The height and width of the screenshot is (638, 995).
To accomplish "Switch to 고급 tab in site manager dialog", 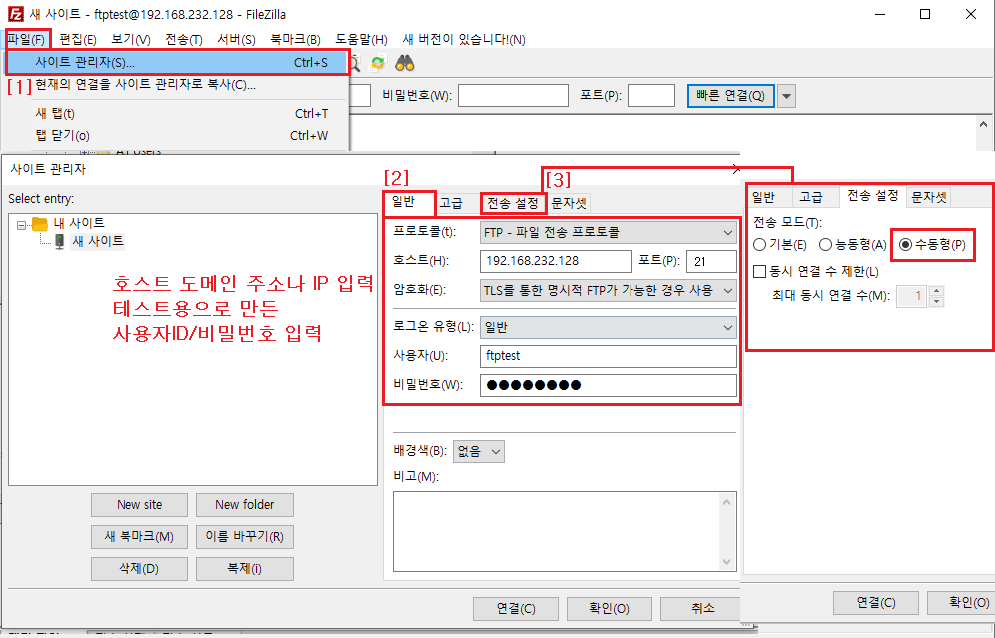I will click(x=451, y=204).
